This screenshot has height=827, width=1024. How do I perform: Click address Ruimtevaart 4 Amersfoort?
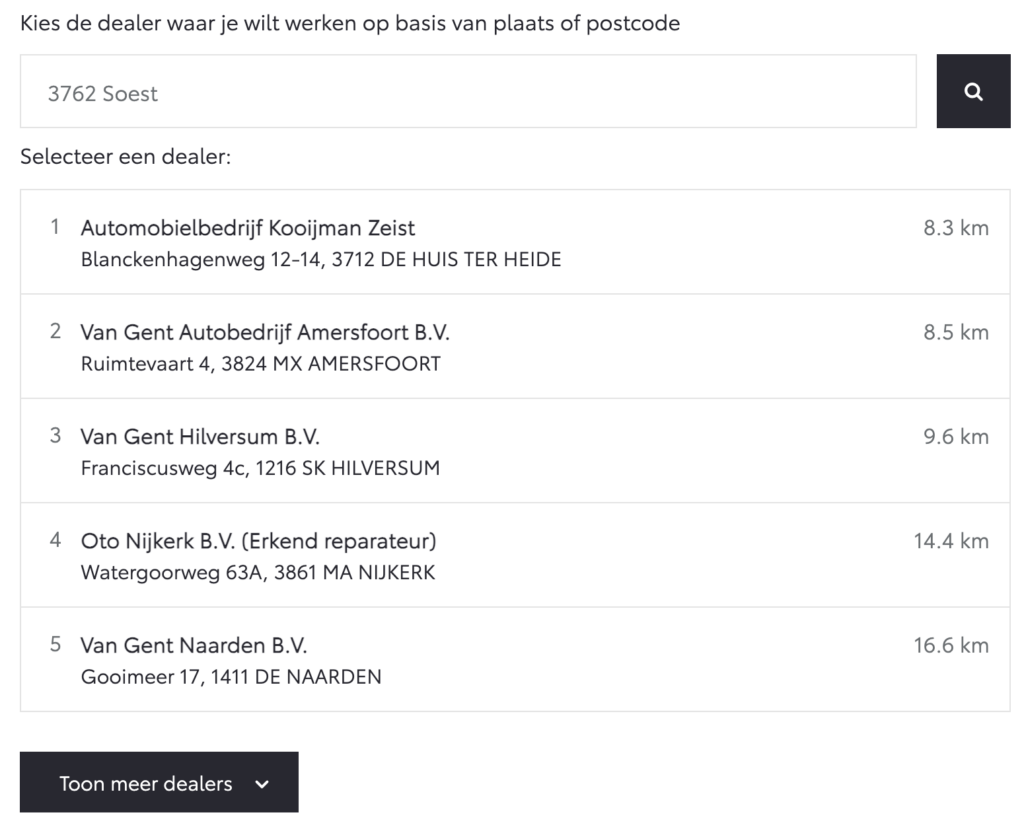pos(261,364)
